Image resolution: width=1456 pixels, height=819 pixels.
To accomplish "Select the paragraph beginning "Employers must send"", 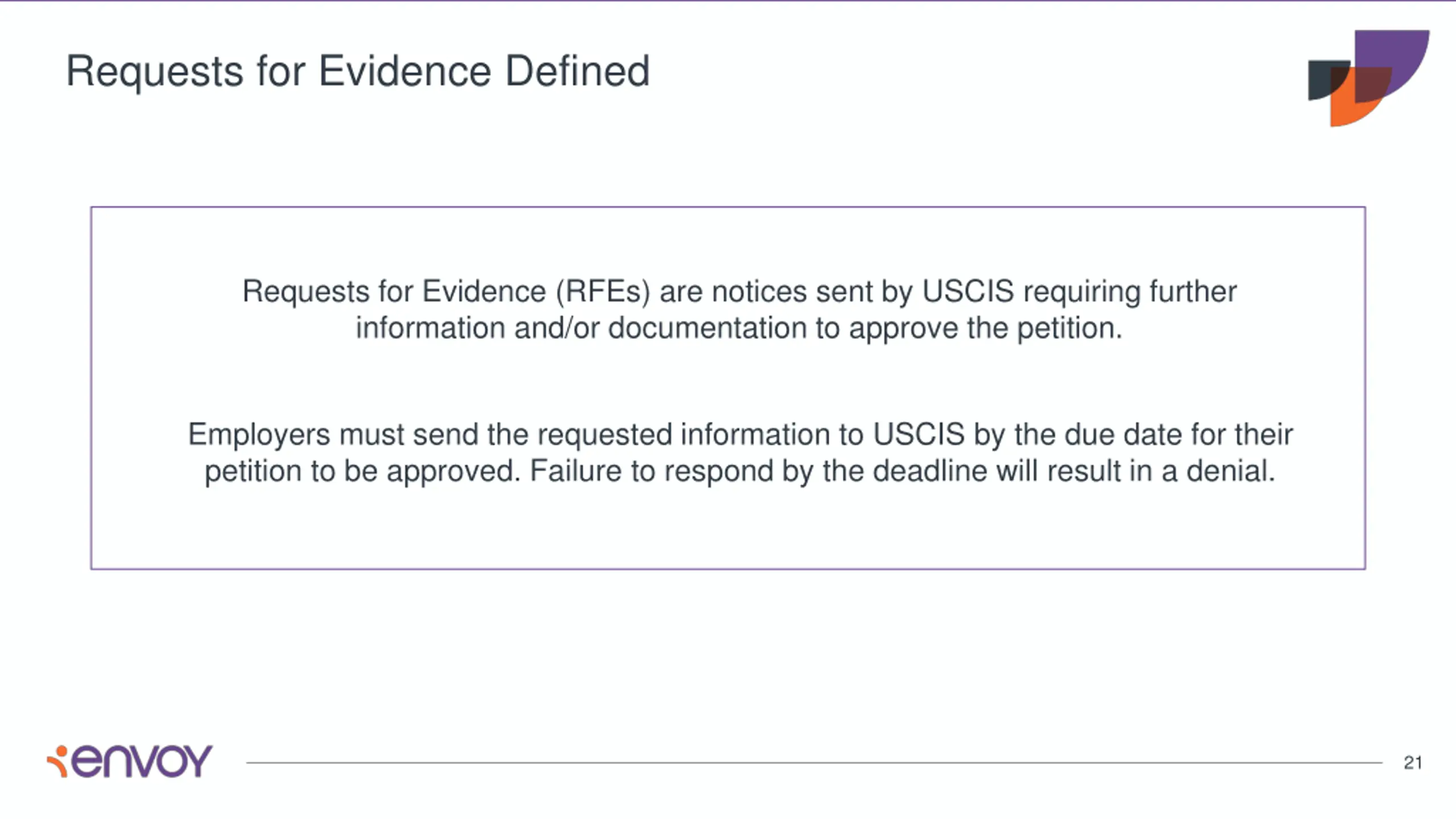I will pyautogui.click(x=740, y=453).
